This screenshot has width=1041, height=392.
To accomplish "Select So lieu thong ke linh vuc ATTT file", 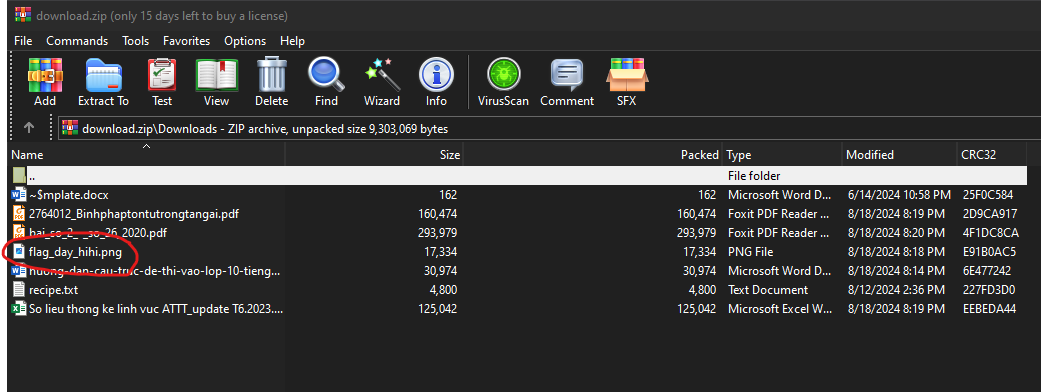I will pos(156,309).
